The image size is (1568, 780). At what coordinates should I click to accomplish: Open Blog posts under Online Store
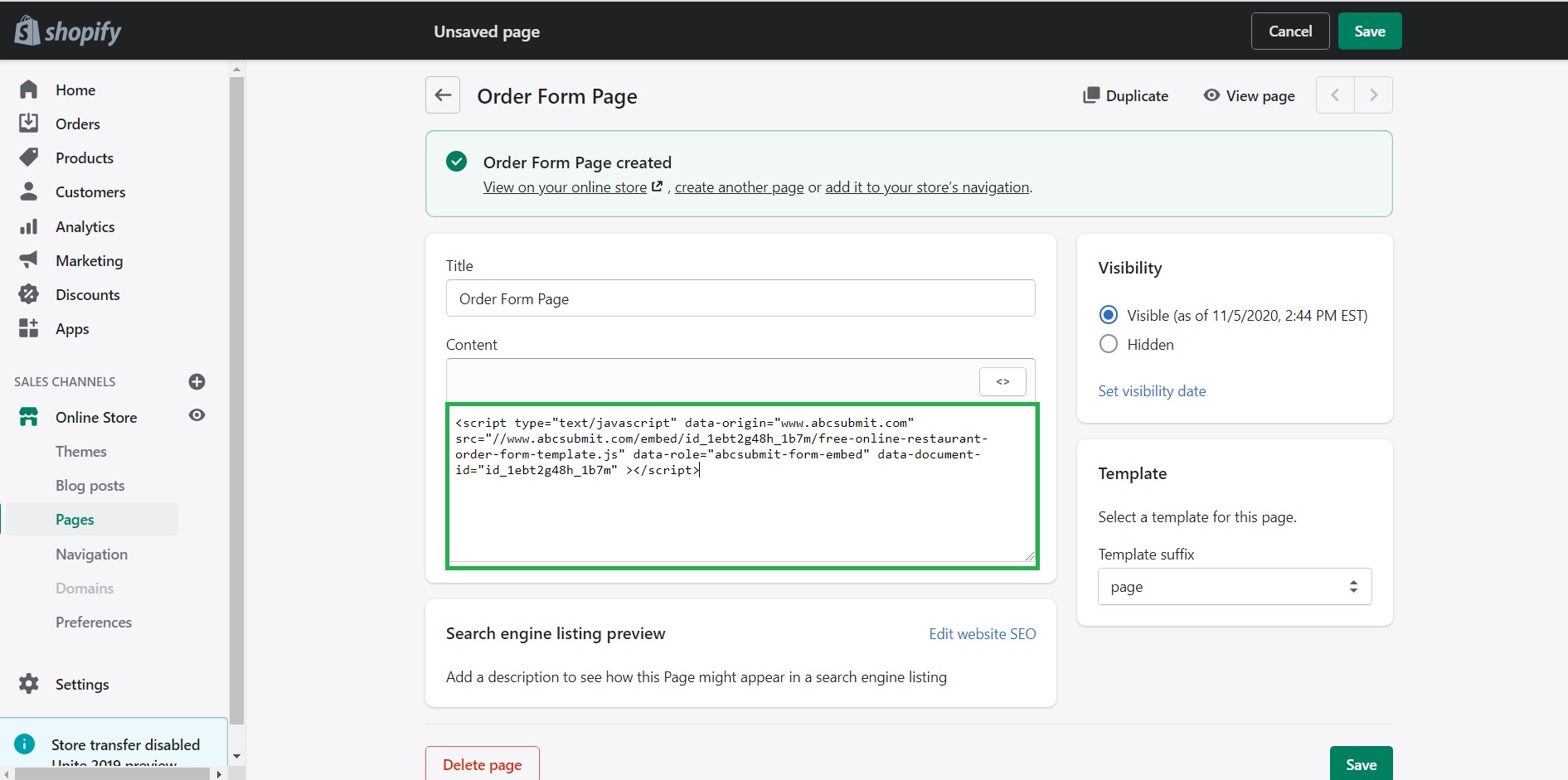click(x=90, y=485)
